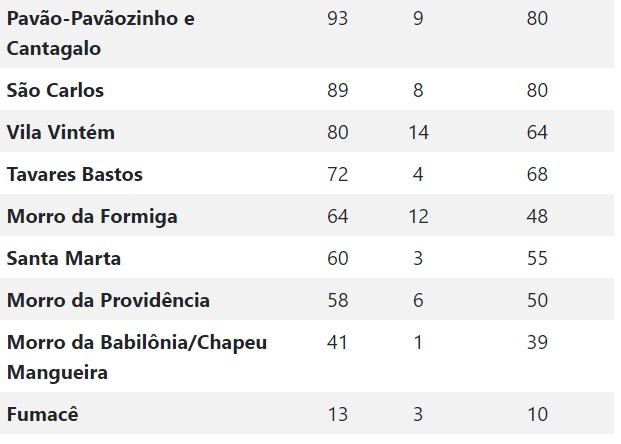Click the value 72 in Tavares Bastos row
This screenshot has height=444, width=621.
(x=337, y=174)
